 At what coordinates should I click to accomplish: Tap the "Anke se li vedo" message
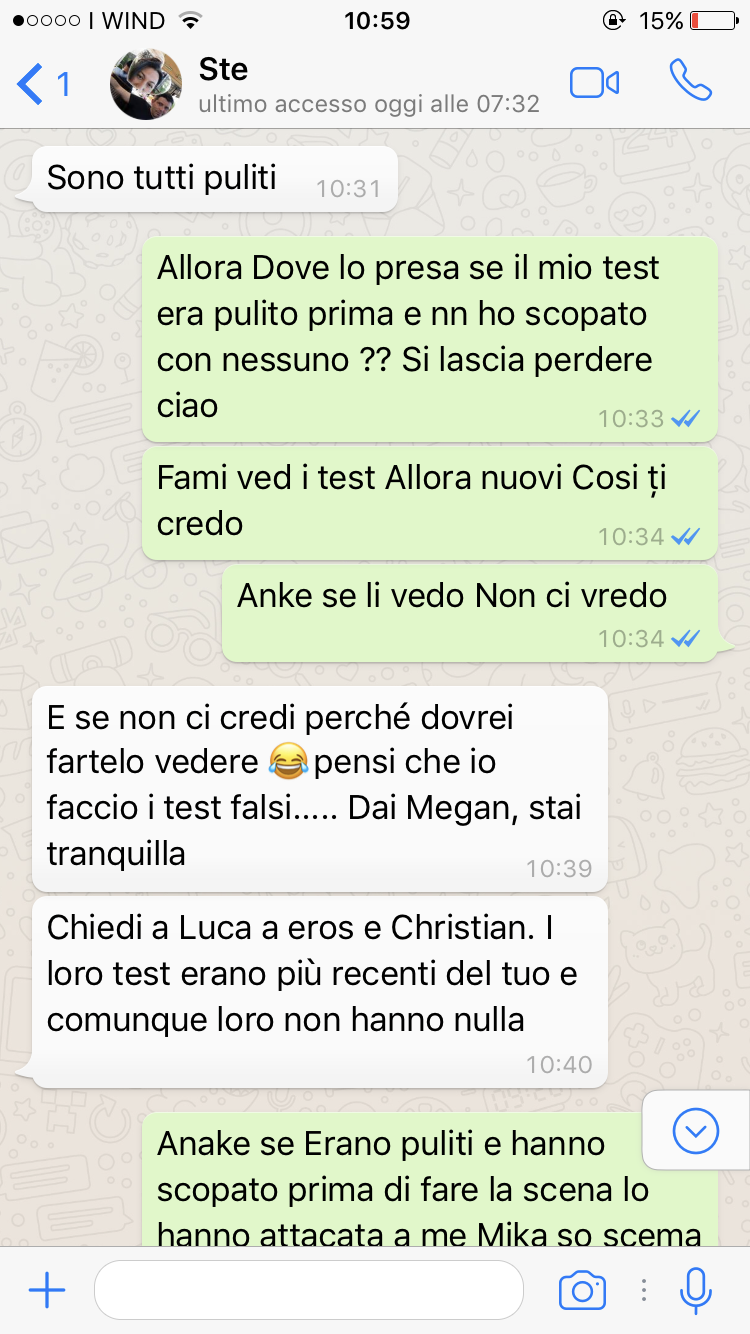click(470, 612)
